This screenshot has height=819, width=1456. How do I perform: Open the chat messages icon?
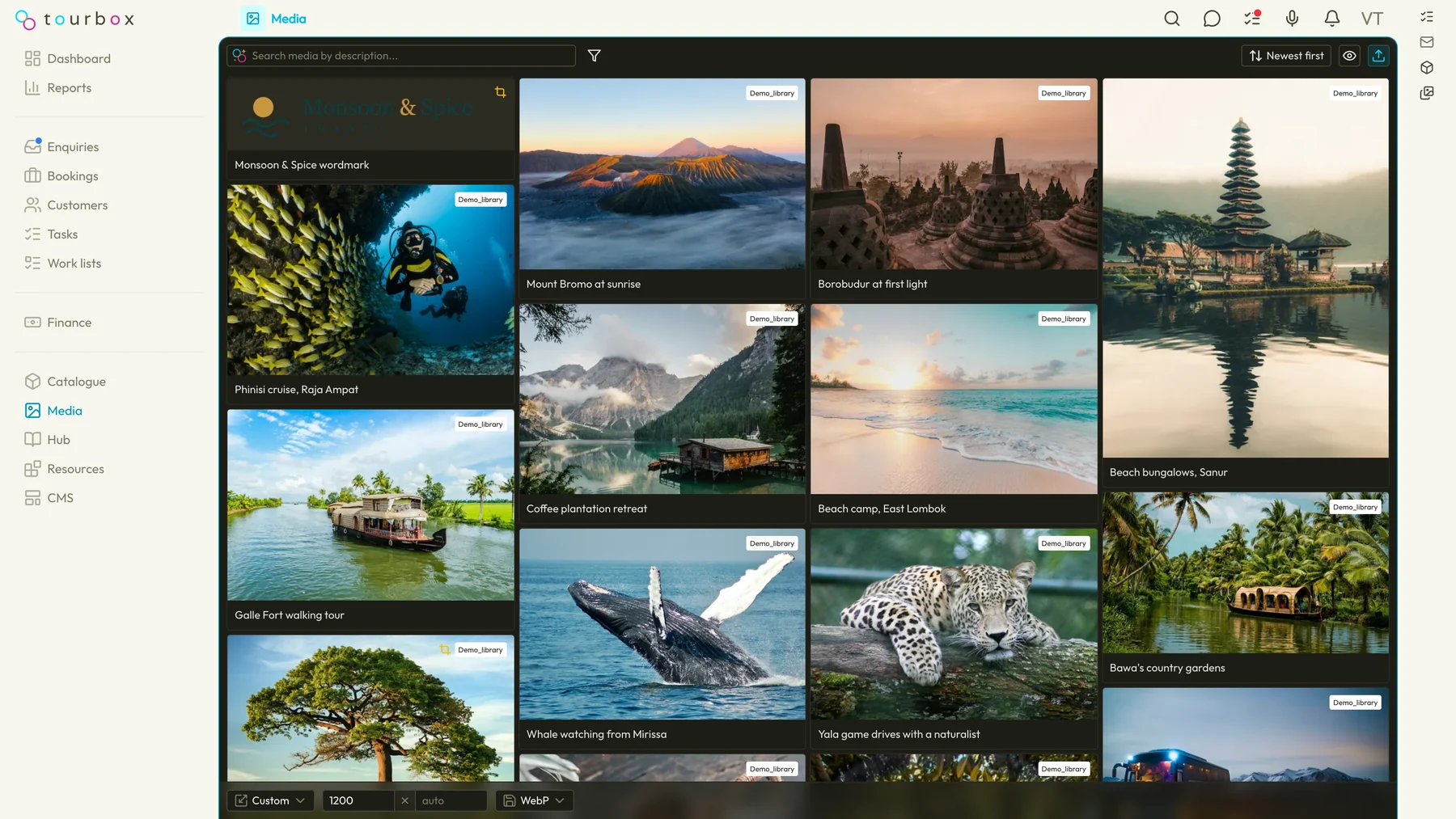pos(1212,19)
